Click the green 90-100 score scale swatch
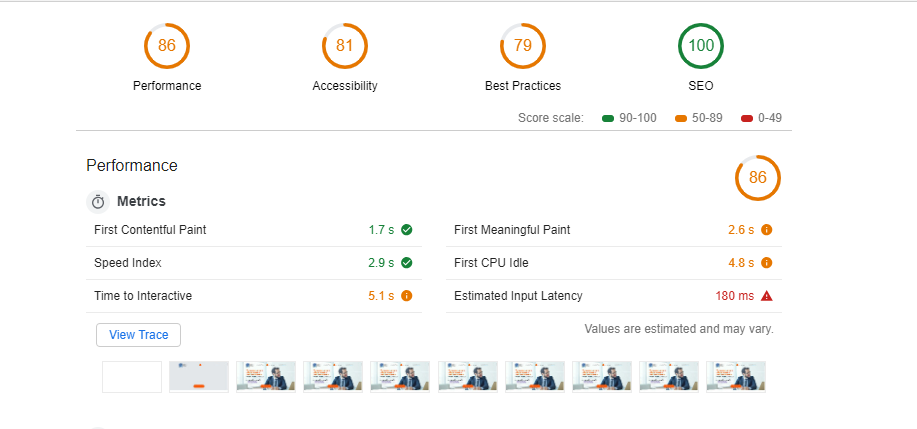 pos(607,118)
